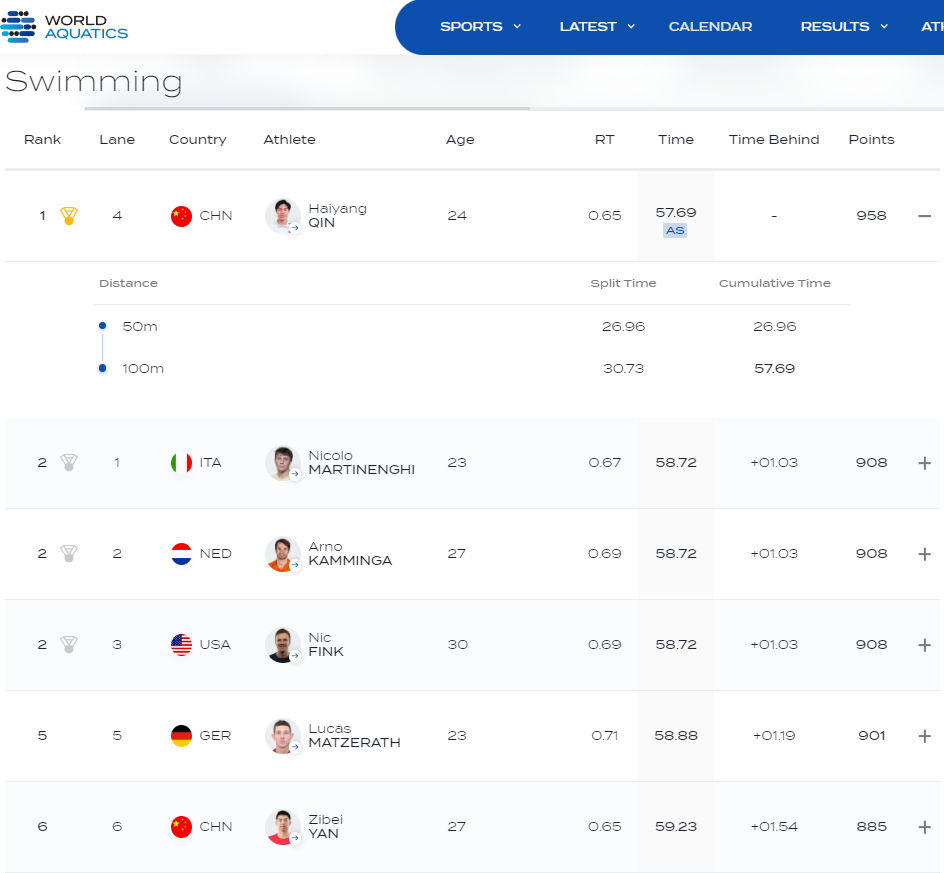Open Lucas MATZERATH athlete name link
Viewport: 944px width, 873px height.
[x=354, y=735]
